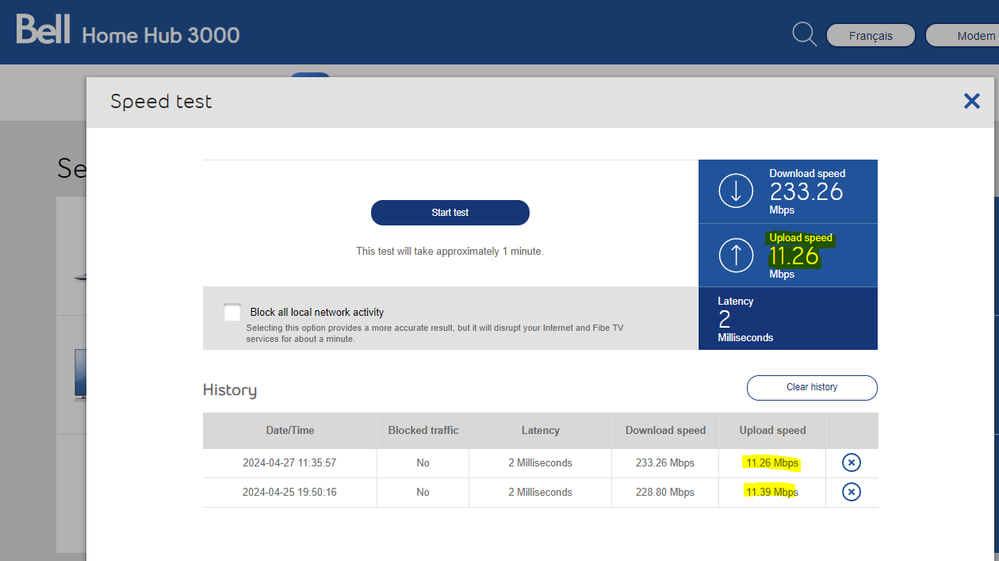Click the Date/Time column header

click(x=290, y=430)
